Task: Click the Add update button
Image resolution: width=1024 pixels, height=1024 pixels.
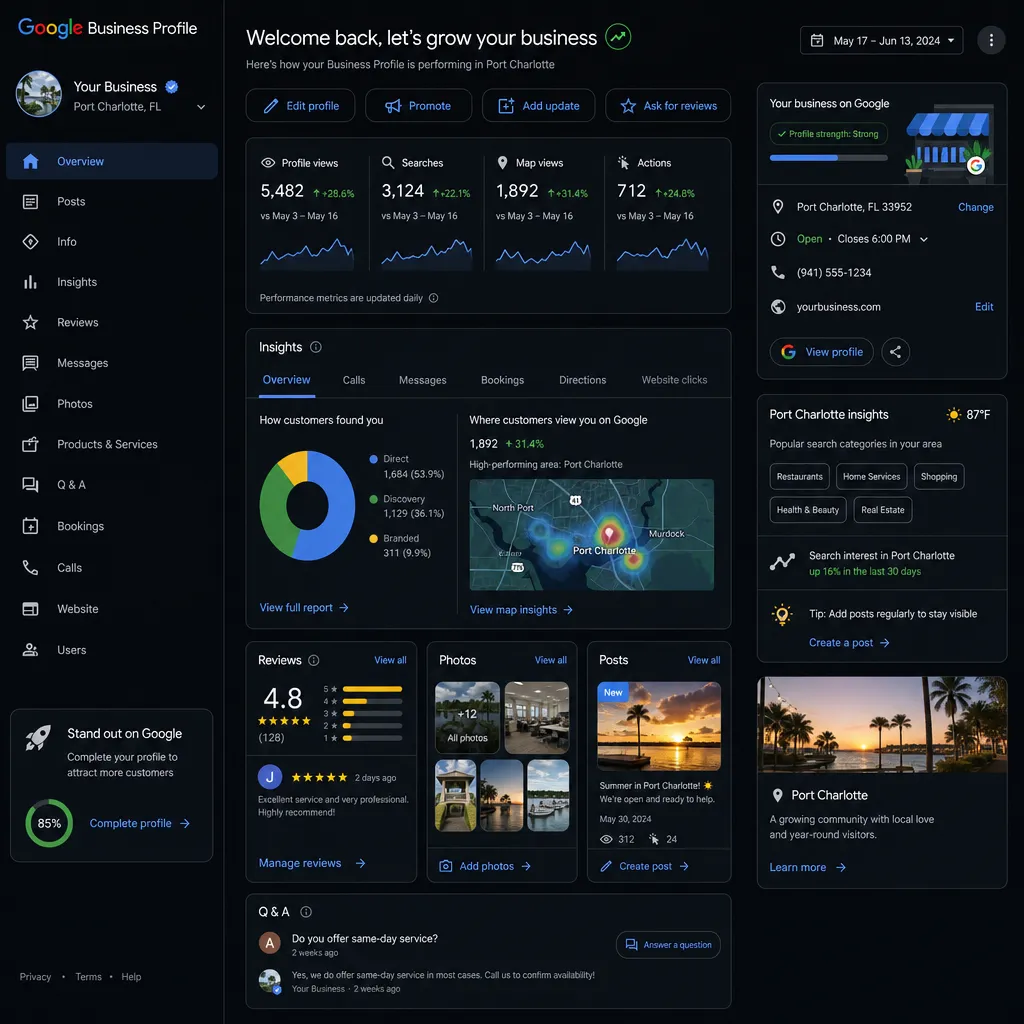Action: [x=539, y=106]
